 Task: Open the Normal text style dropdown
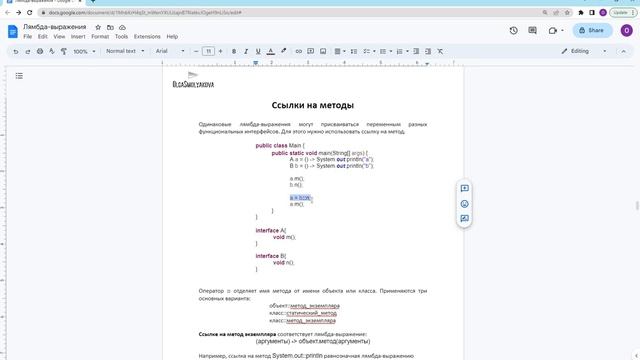[125, 51]
